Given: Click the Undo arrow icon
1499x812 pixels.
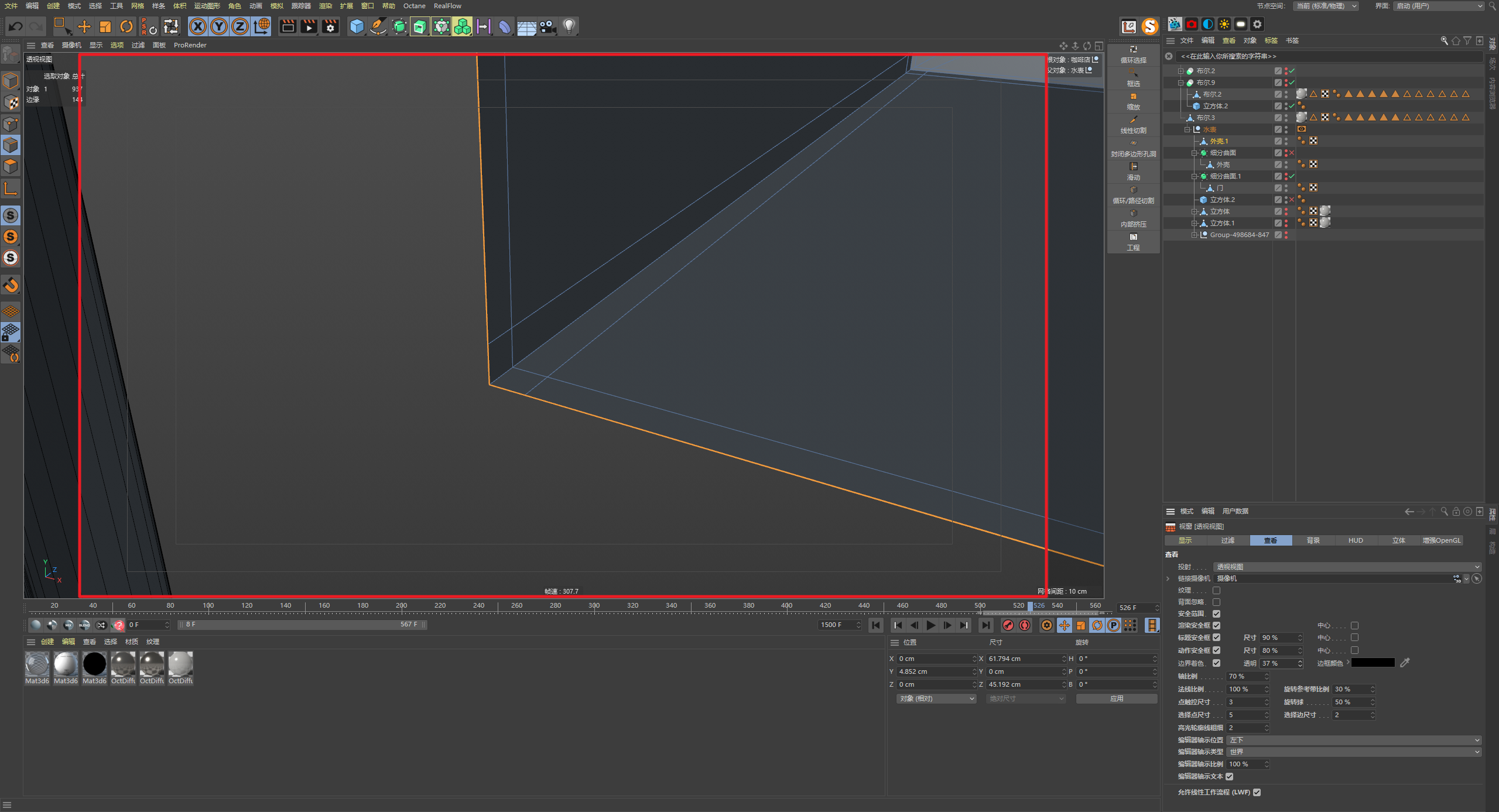Looking at the screenshot, I should (x=16, y=26).
